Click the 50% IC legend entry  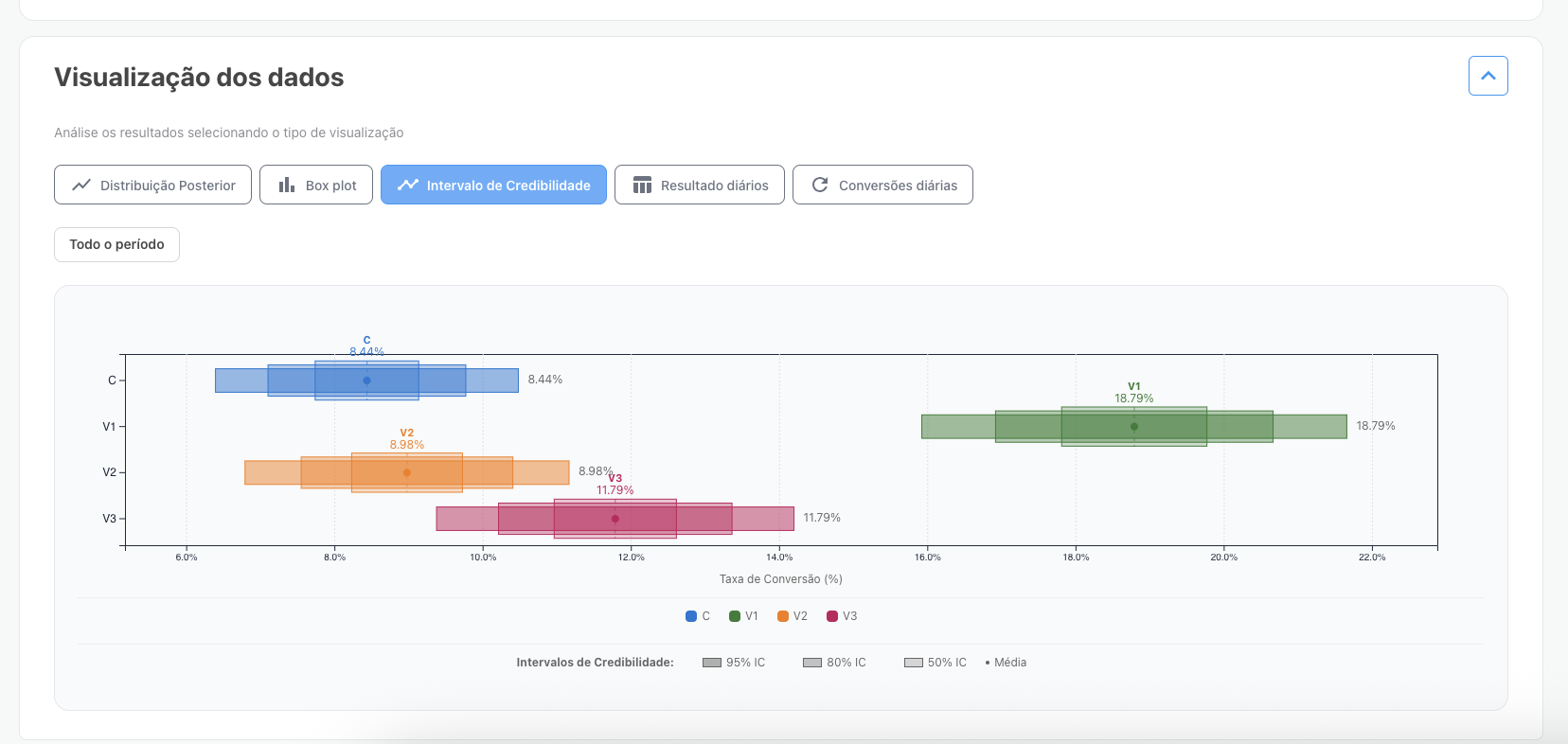935,663
